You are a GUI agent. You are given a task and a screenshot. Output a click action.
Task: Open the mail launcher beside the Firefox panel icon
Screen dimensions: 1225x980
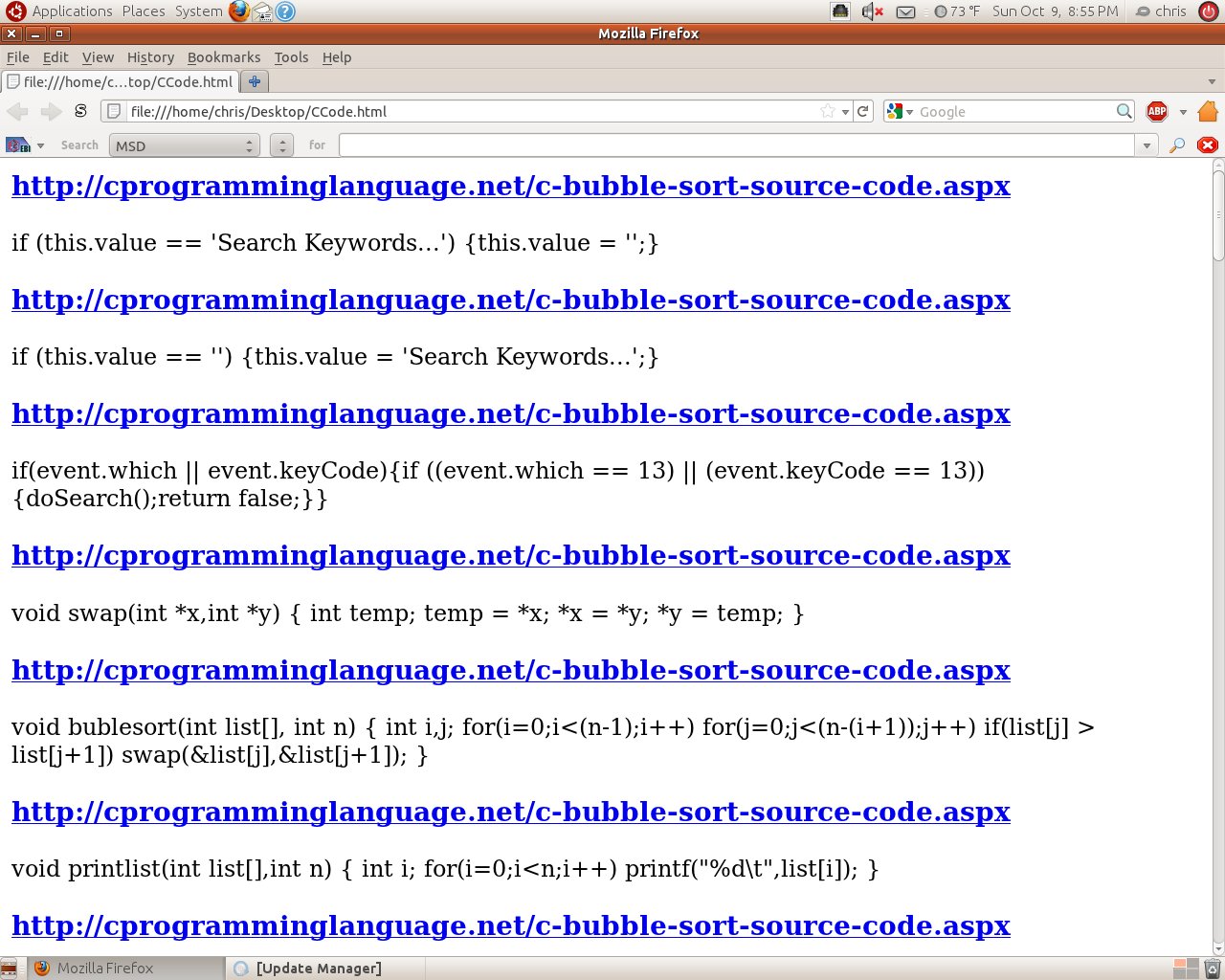tap(262, 11)
